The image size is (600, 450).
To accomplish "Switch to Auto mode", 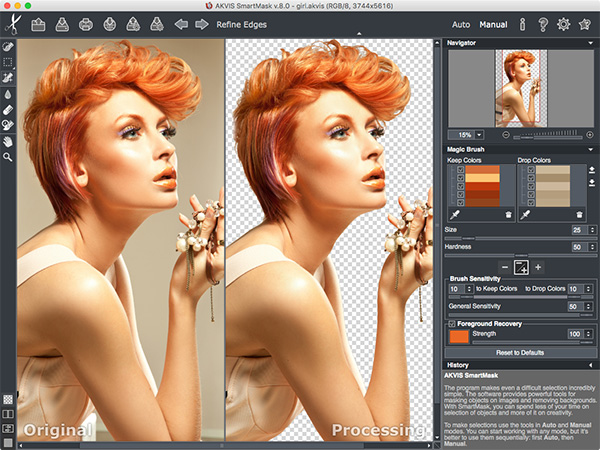I will (x=461, y=23).
